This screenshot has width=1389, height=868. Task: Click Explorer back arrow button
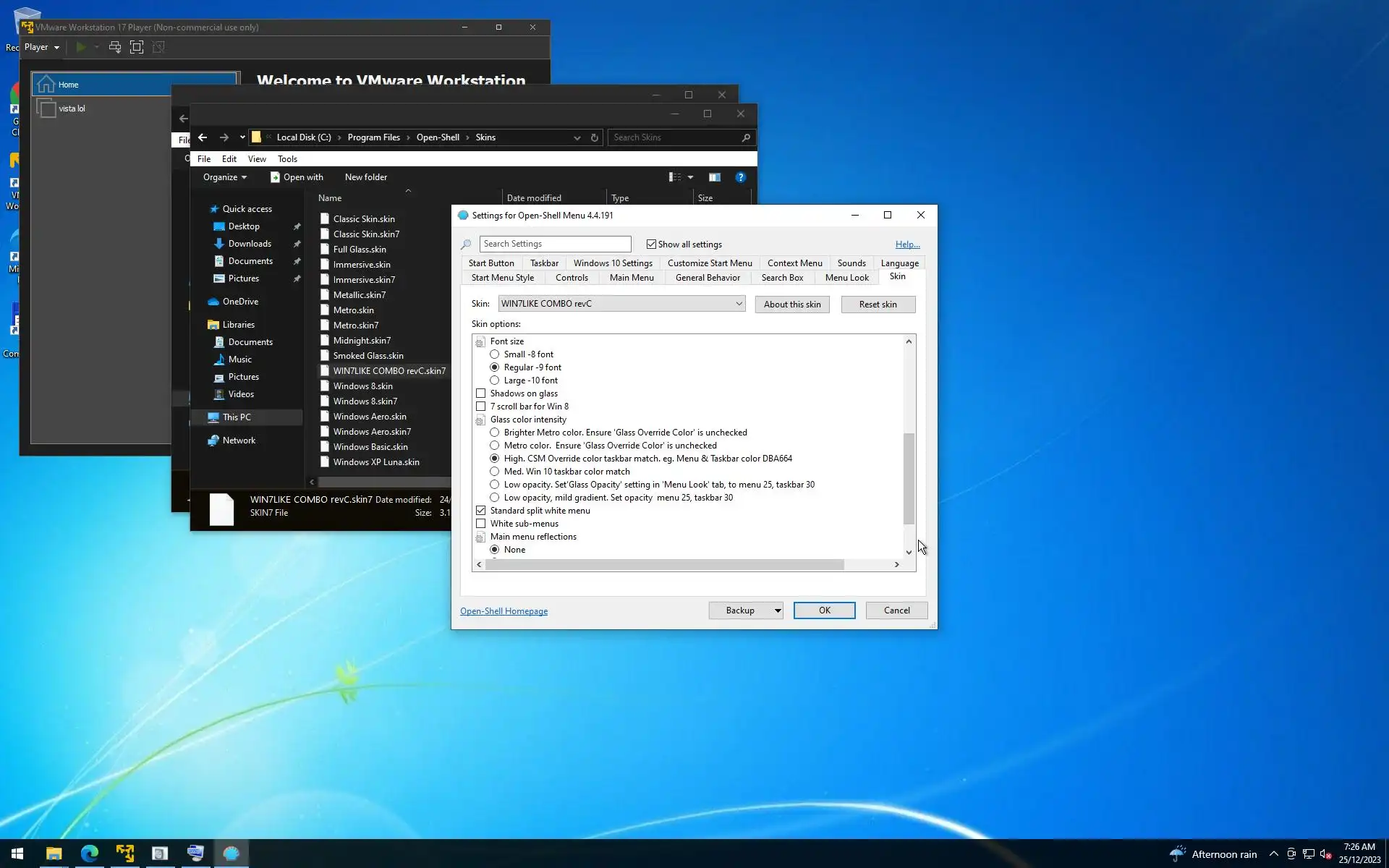[203, 137]
